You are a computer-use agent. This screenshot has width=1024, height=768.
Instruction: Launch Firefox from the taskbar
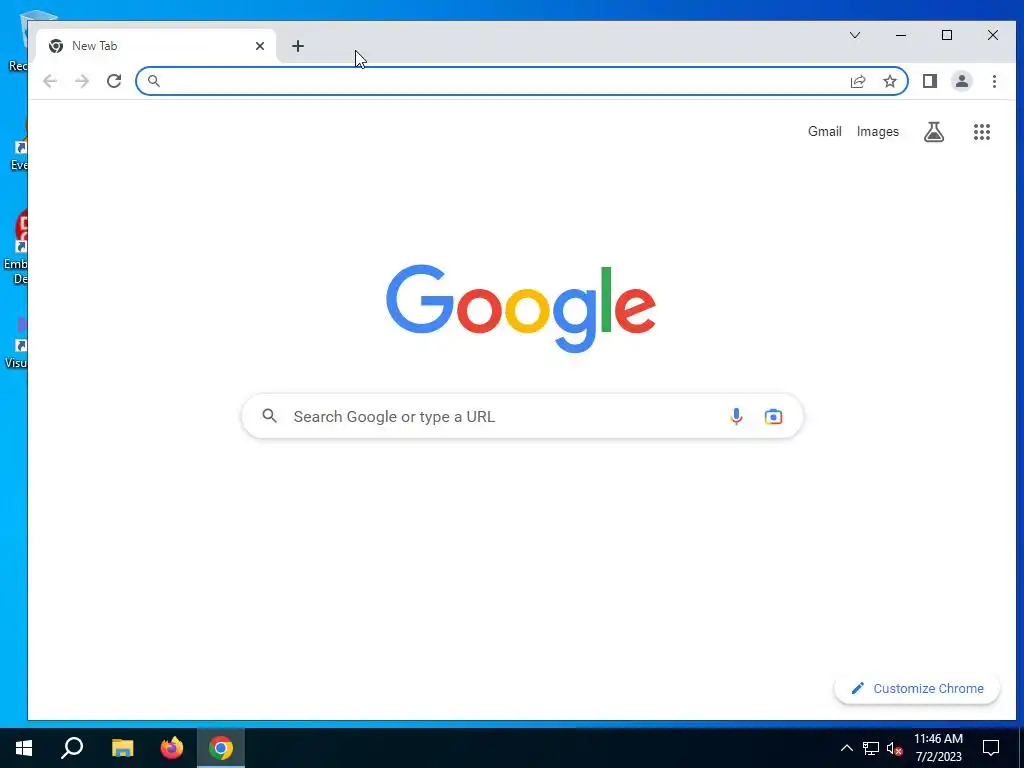pyautogui.click(x=172, y=748)
